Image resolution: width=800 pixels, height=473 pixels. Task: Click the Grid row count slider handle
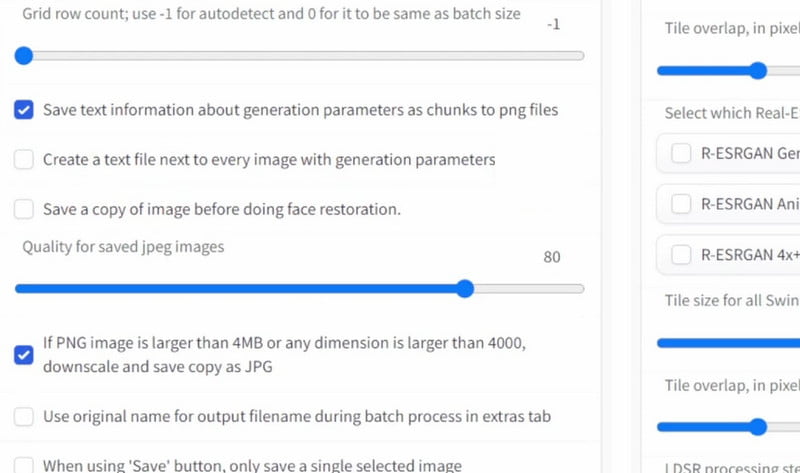(x=24, y=56)
